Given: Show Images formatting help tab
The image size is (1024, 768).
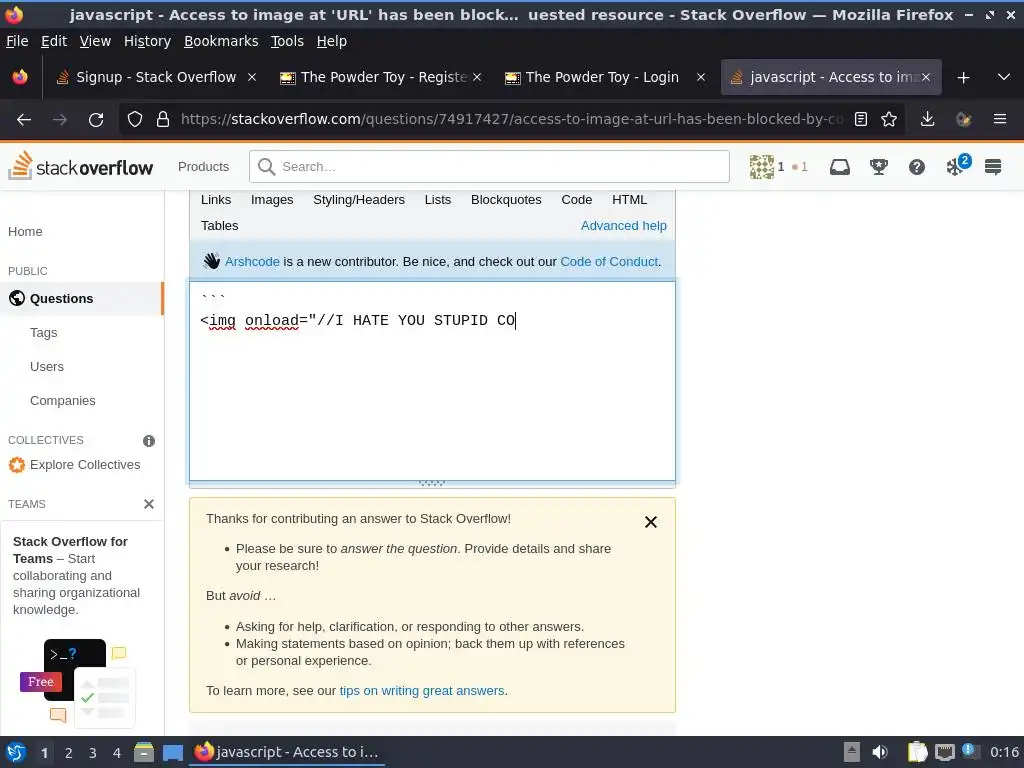Looking at the screenshot, I should (272, 200).
